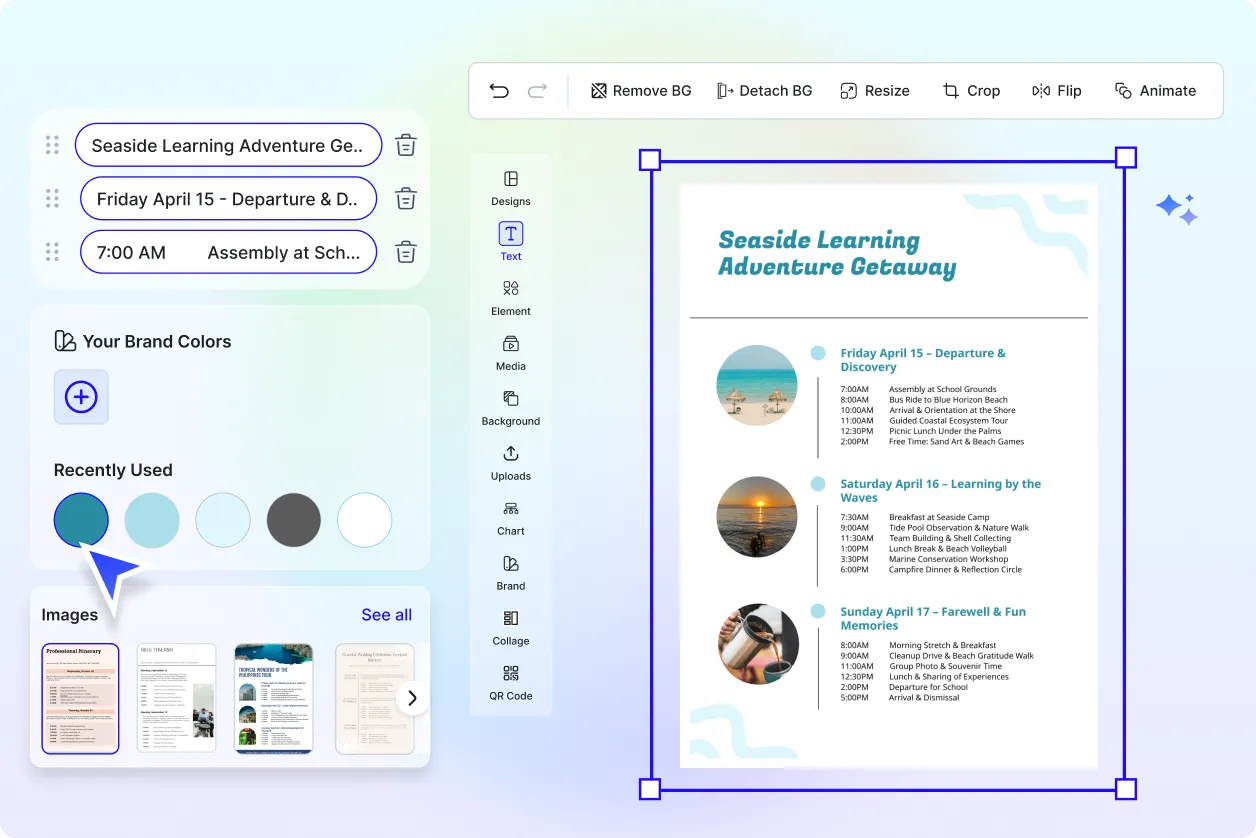
Task: Animate the selected poster
Action: click(1156, 90)
